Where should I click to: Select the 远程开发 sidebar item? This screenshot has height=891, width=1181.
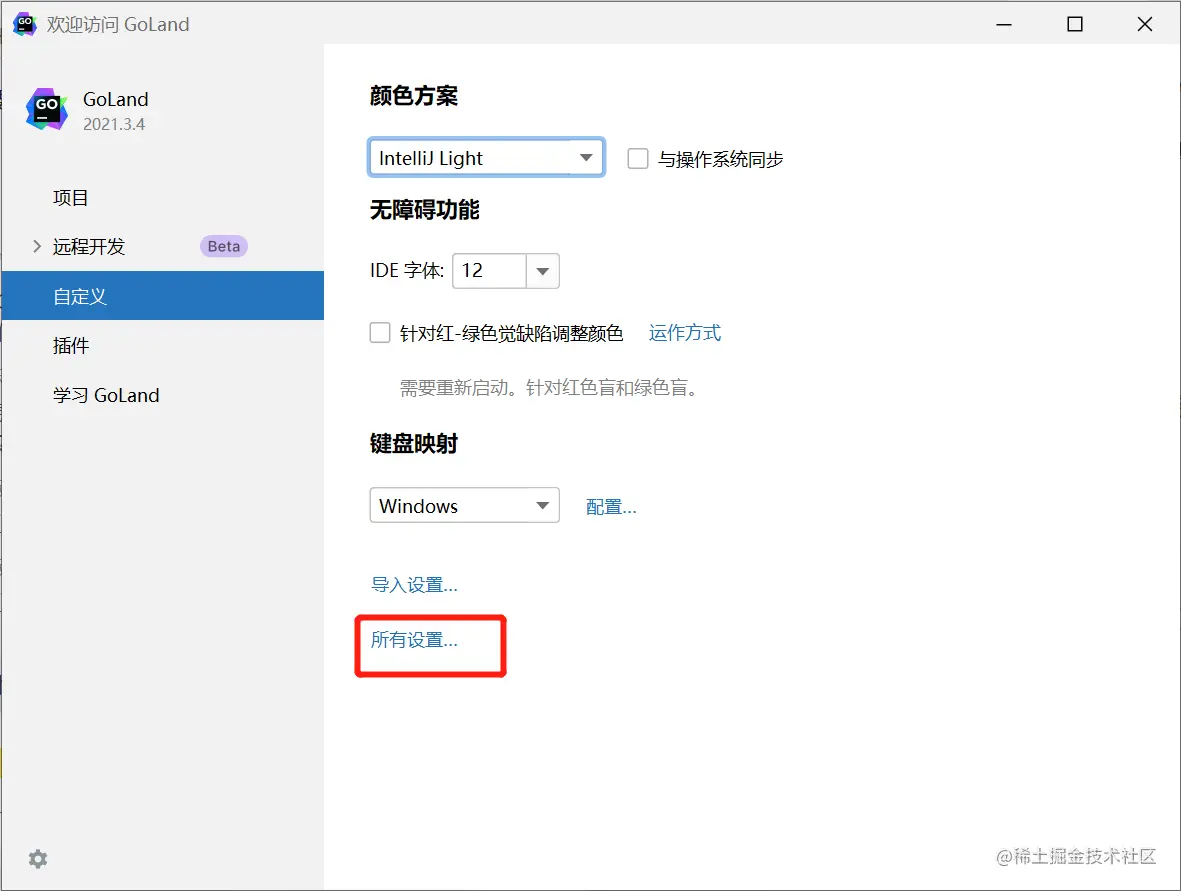click(163, 246)
